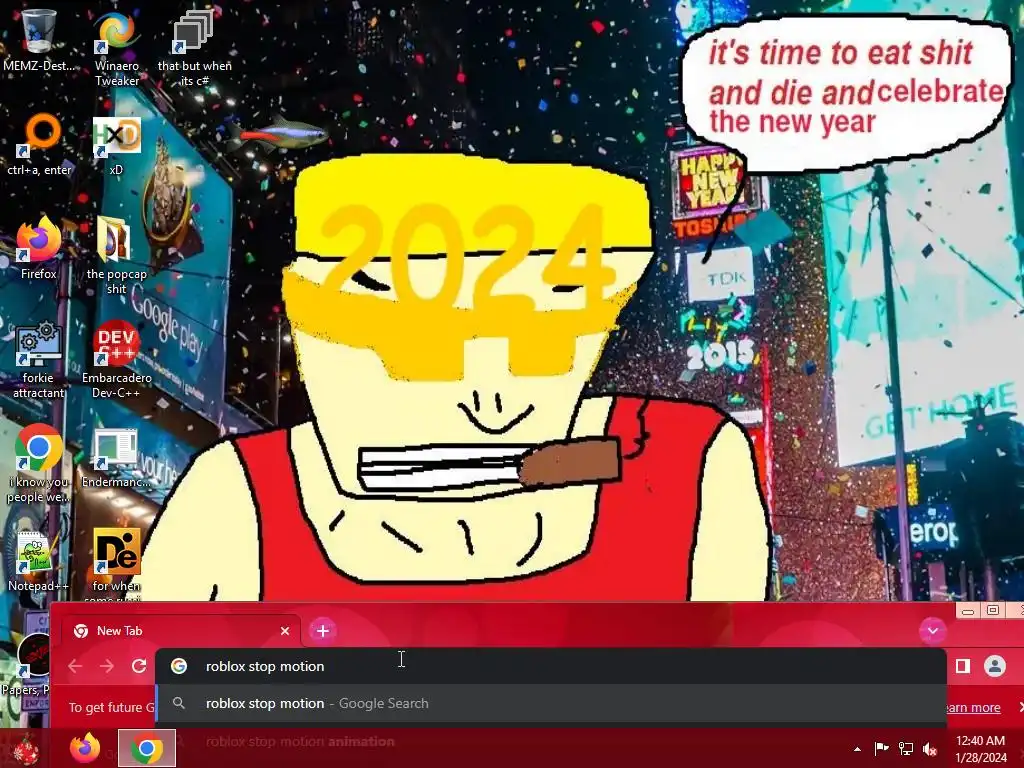Click the Chrome taskbar button

[147, 748]
